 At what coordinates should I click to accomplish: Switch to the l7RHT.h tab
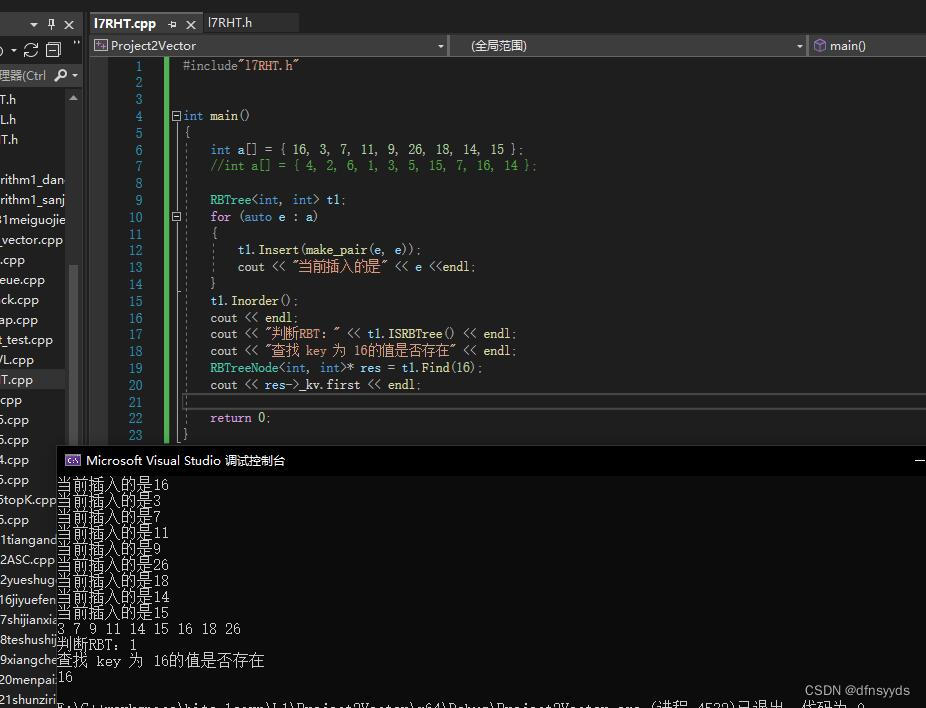[x=230, y=22]
